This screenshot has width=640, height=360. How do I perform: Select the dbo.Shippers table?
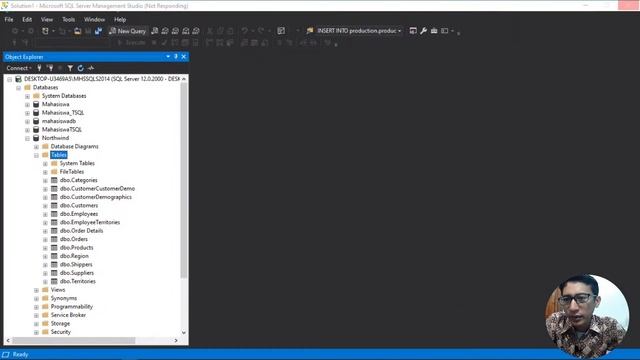click(x=76, y=264)
